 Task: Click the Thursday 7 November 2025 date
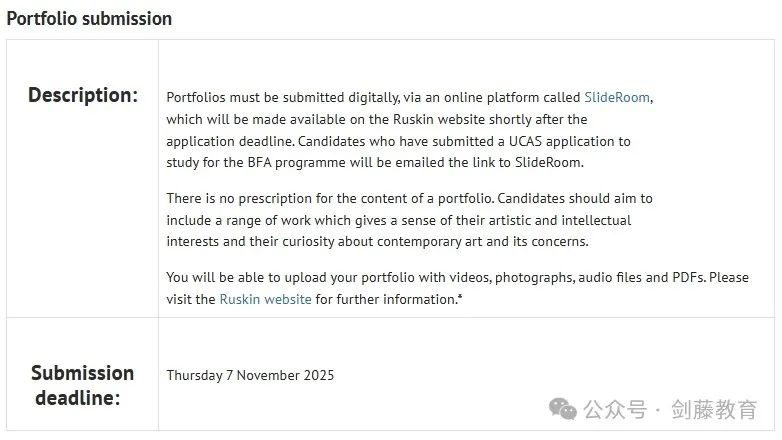click(x=250, y=375)
